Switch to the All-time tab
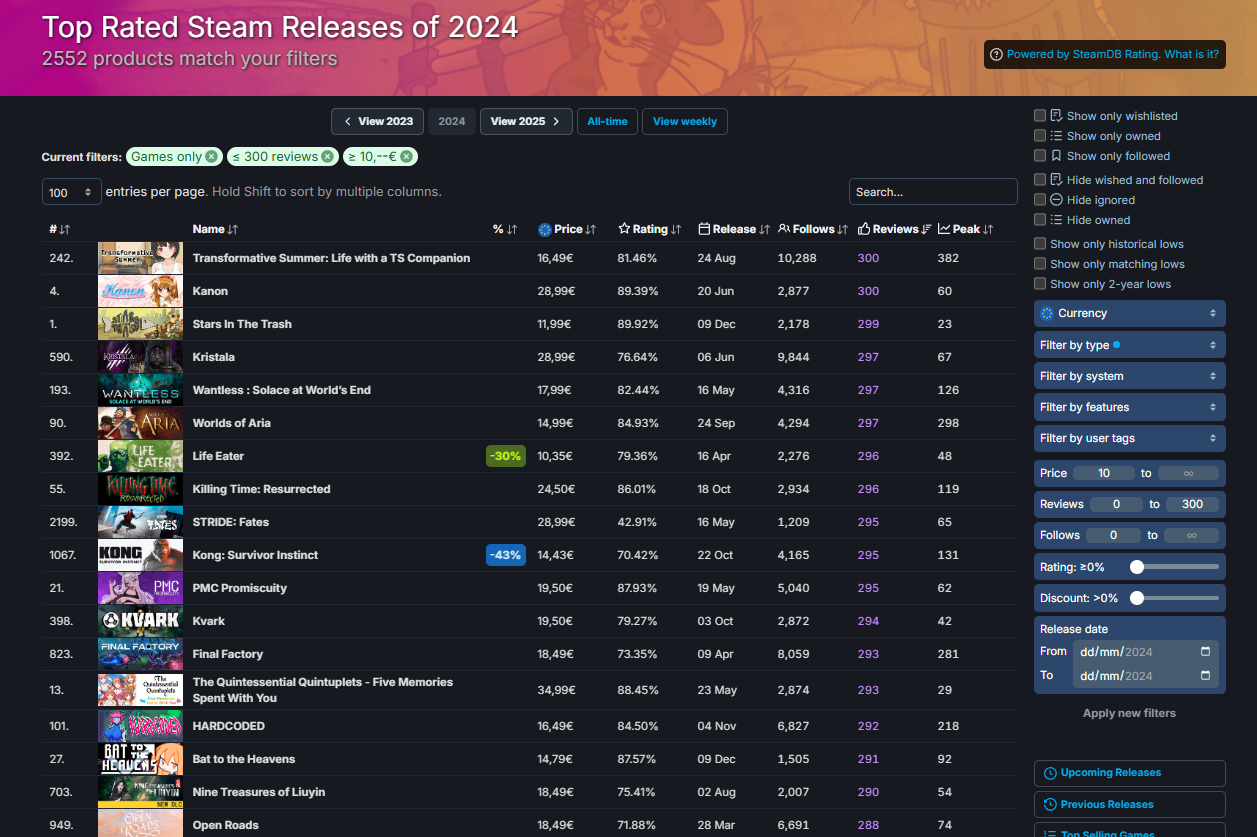1257x837 pixels. [607, 121]
